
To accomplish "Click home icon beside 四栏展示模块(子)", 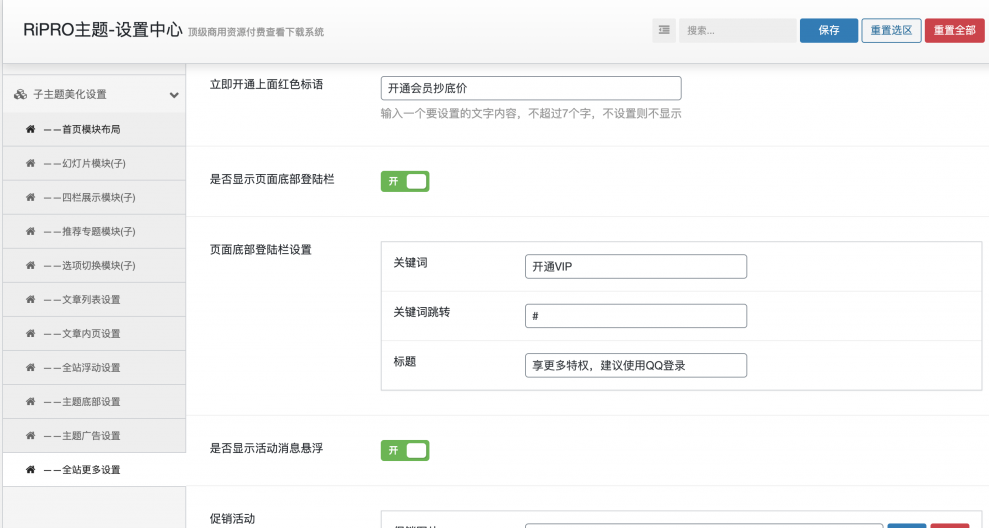I will point(30,197).
